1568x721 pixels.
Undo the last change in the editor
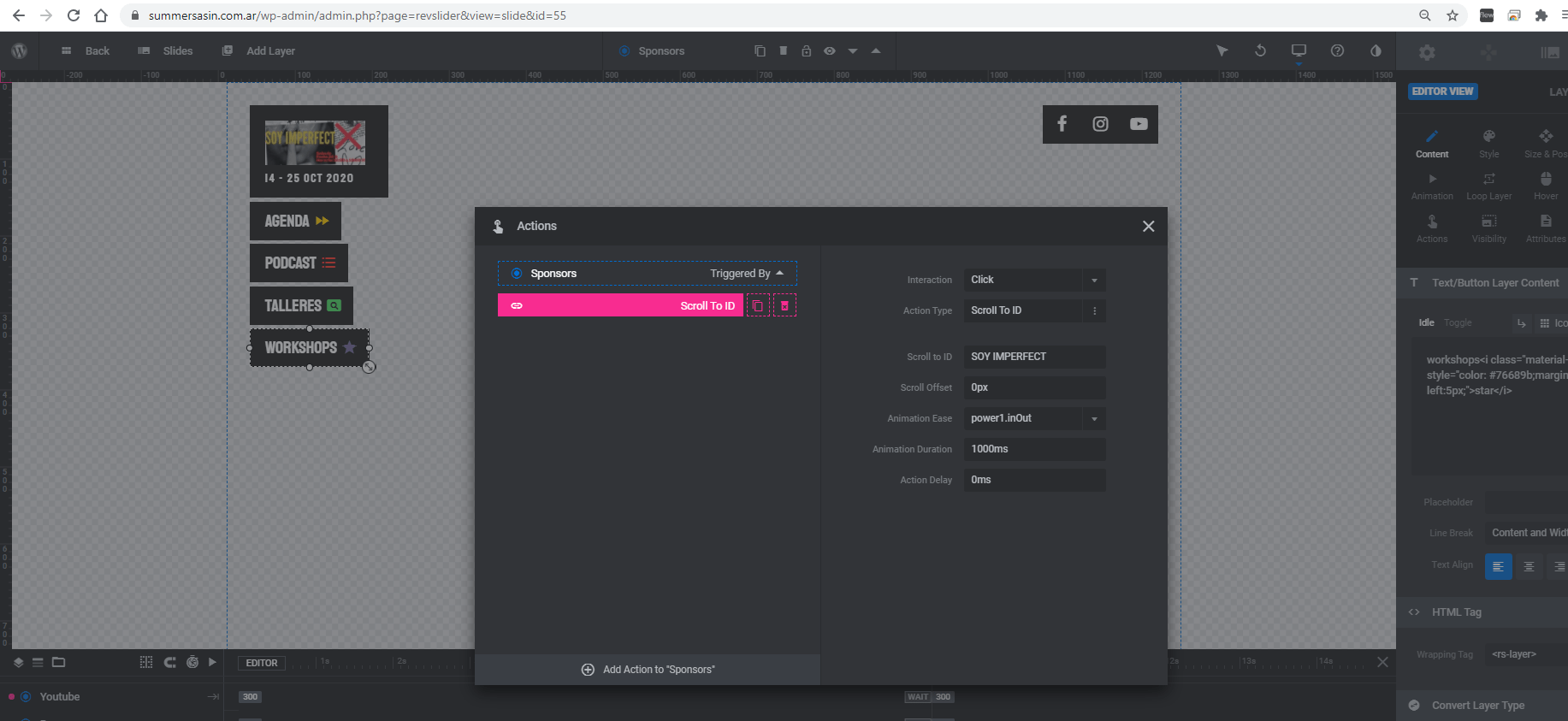click(1260, 51)
